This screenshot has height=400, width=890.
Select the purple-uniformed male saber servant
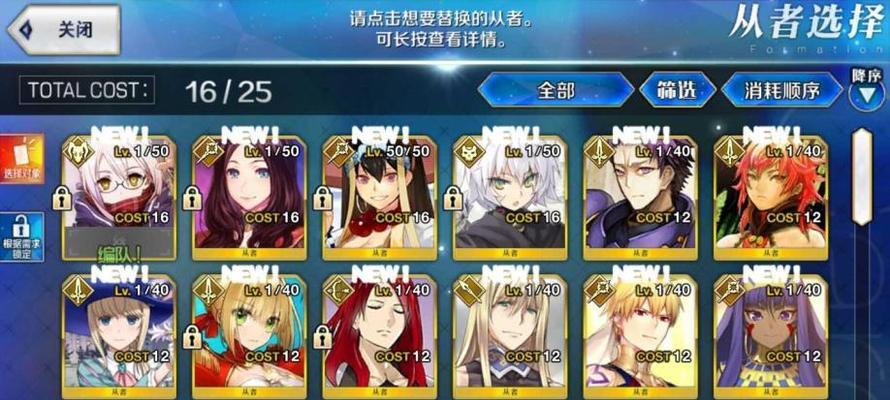[640, 197]
